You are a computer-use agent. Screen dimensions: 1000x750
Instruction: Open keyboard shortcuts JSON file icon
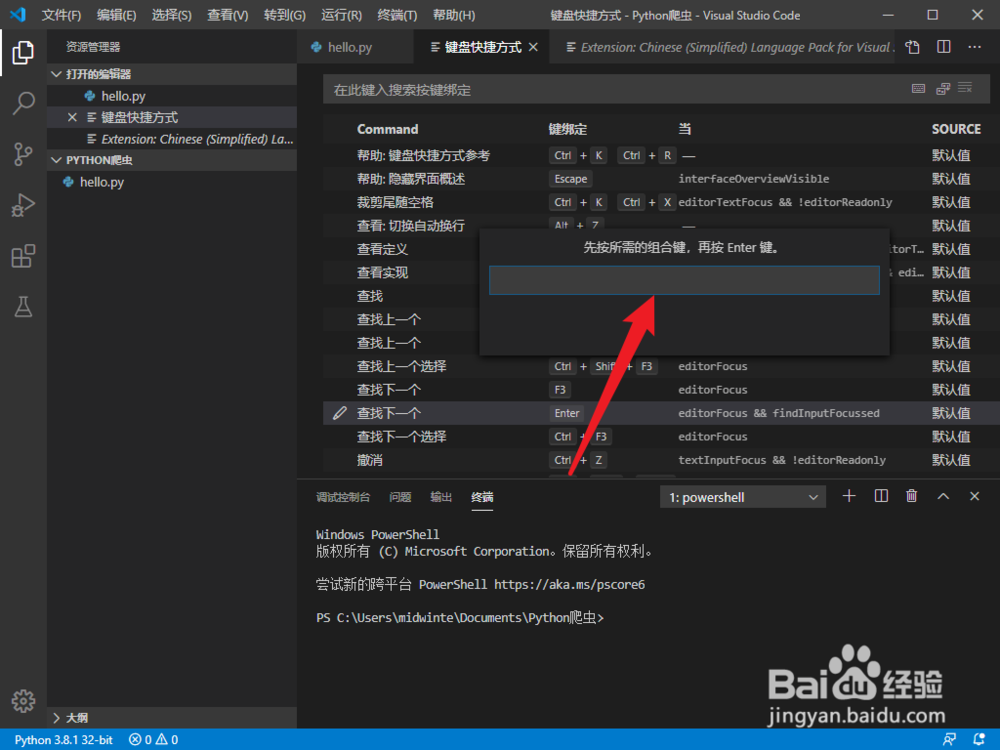coord(913,47)
